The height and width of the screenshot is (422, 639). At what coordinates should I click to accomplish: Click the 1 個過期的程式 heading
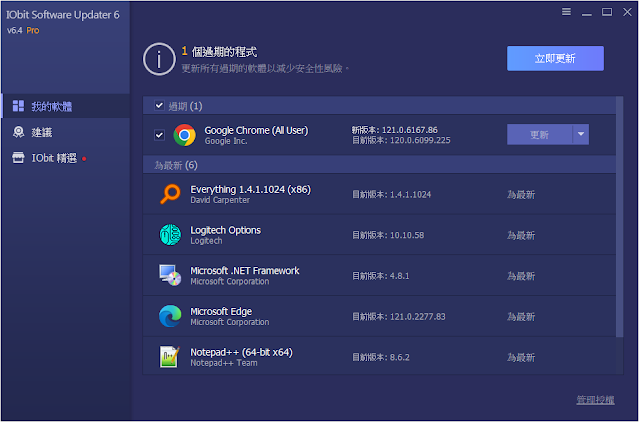(x=219, y=52)
